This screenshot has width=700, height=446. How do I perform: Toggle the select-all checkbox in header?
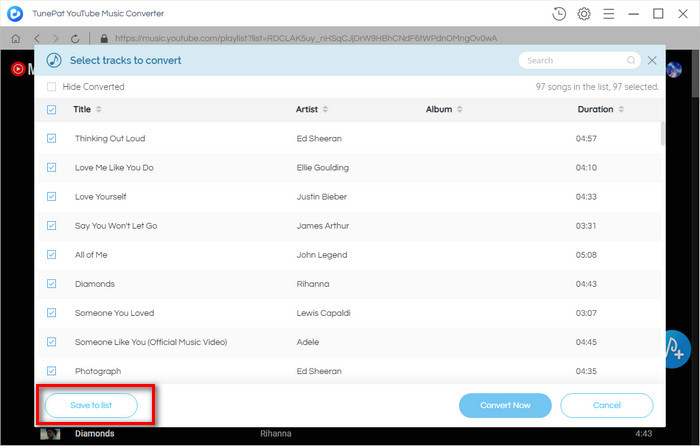(x=51, y=109)
